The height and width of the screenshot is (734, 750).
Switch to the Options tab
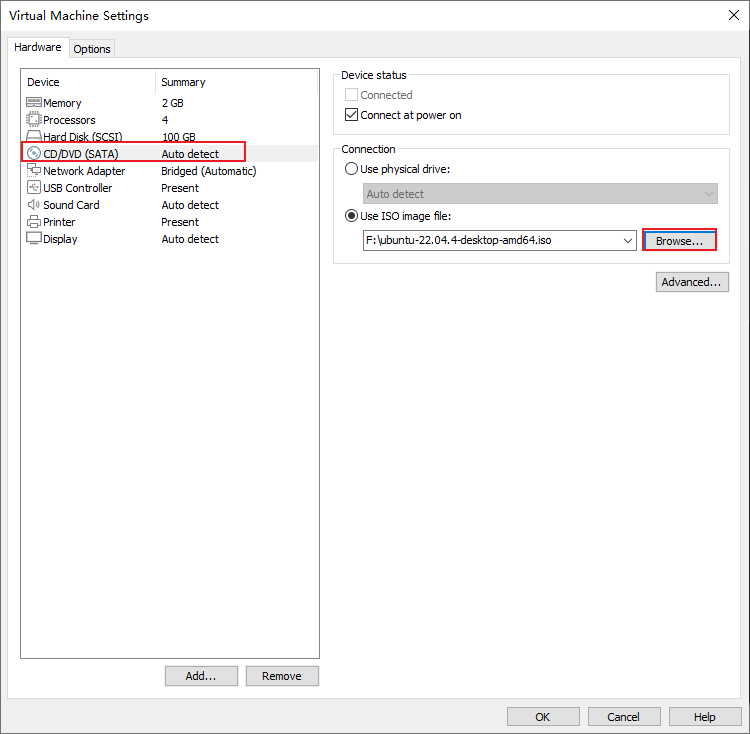click(x=92, y=49)
